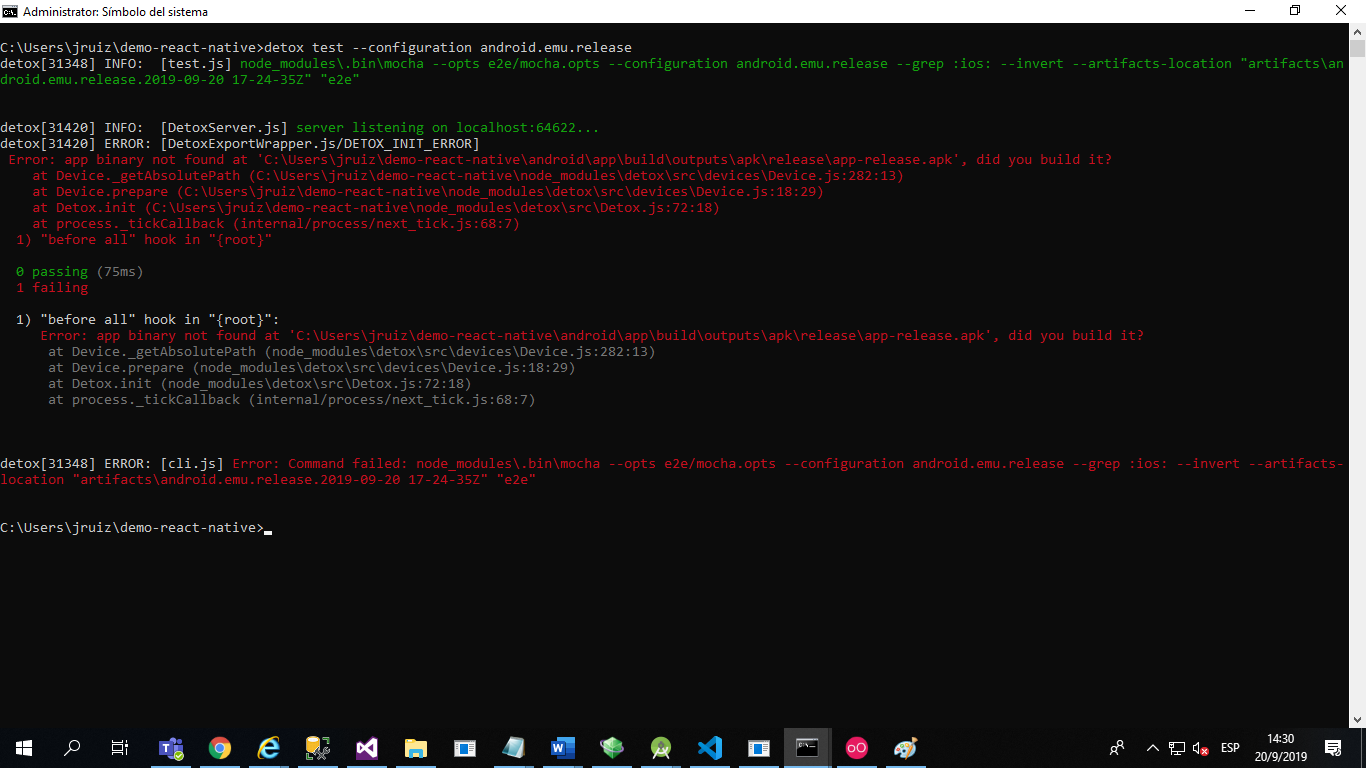The width and height of the screenshot is (1366, 768).
Task: Unmute the system volume
Action: pyautogui.click(x=1200, y=748)
